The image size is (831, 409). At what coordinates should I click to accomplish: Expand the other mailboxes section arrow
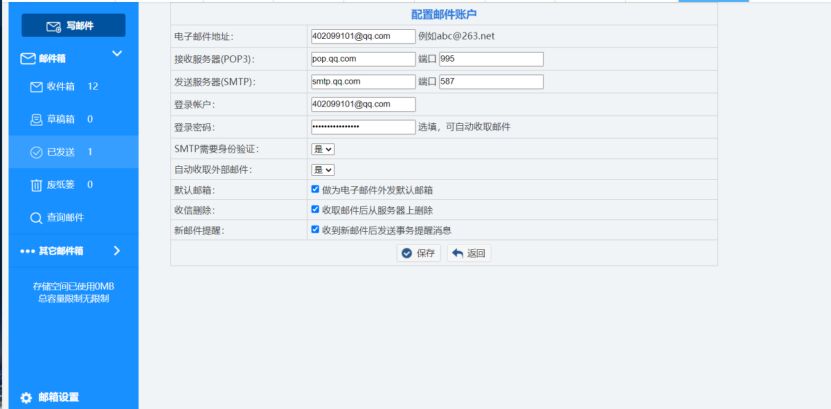(x=116, y=250)
